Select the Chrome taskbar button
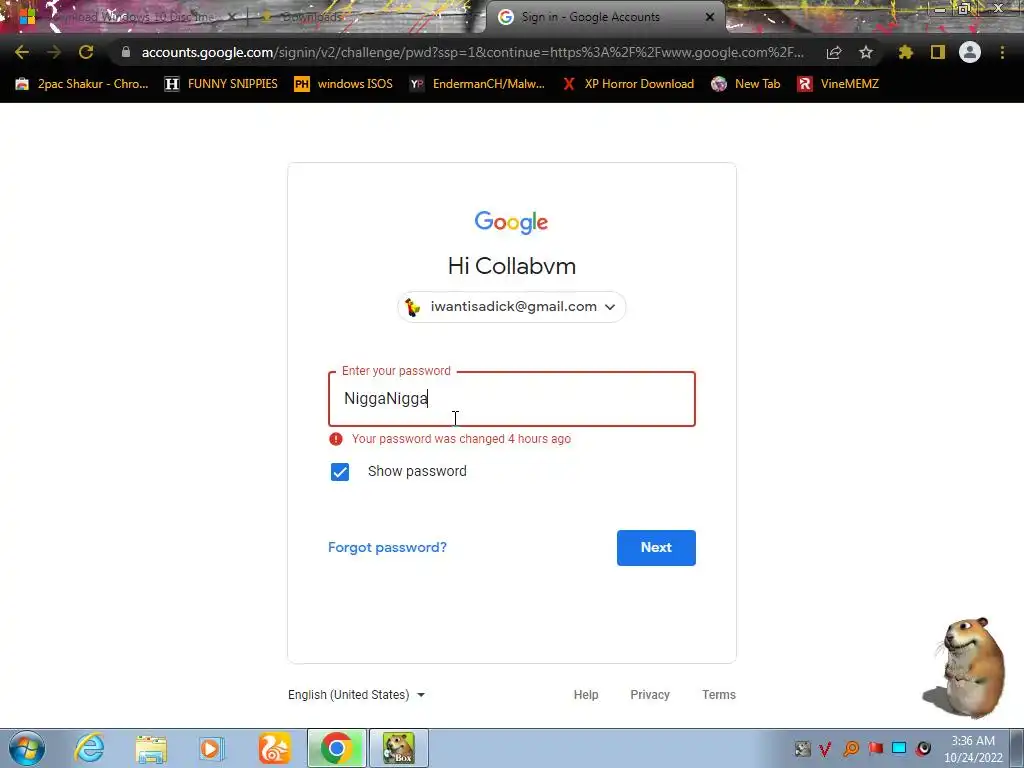This screenshot has height=768, width=1024. [337, 748]
